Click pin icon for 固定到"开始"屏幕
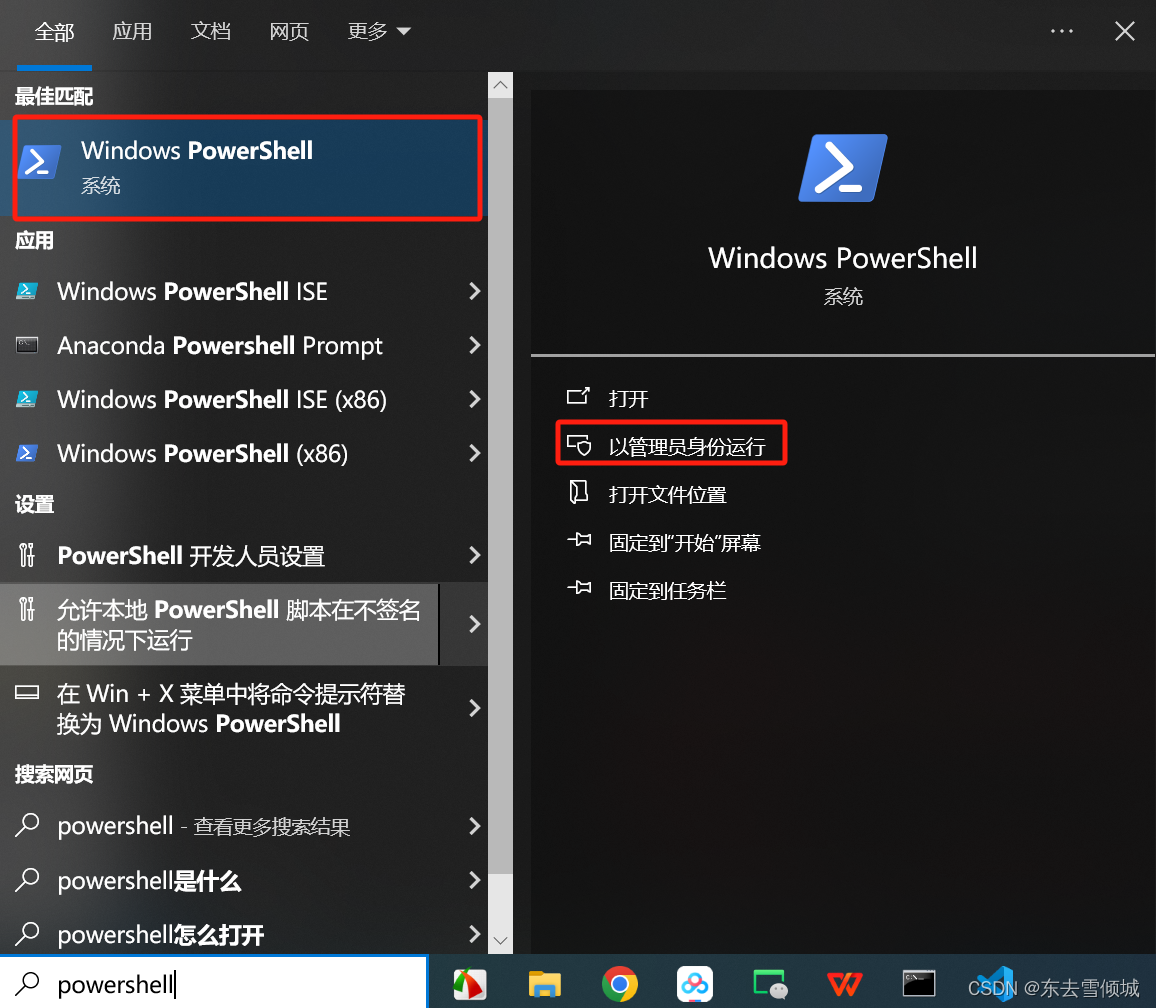The height and width of the screenshot is (1008, 1156). click(579, 541)
